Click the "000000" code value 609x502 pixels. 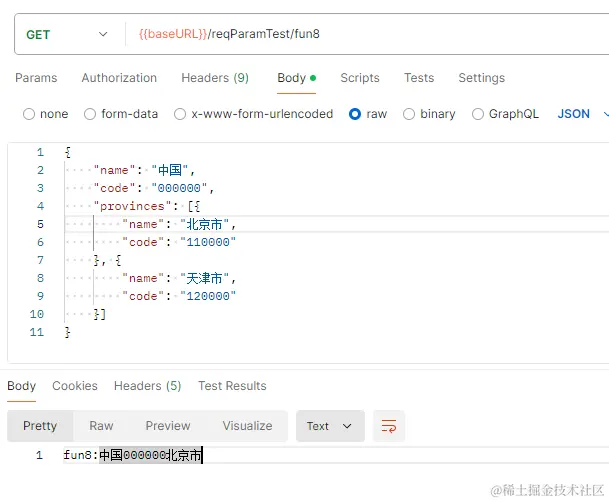click(x=179, y=188)
